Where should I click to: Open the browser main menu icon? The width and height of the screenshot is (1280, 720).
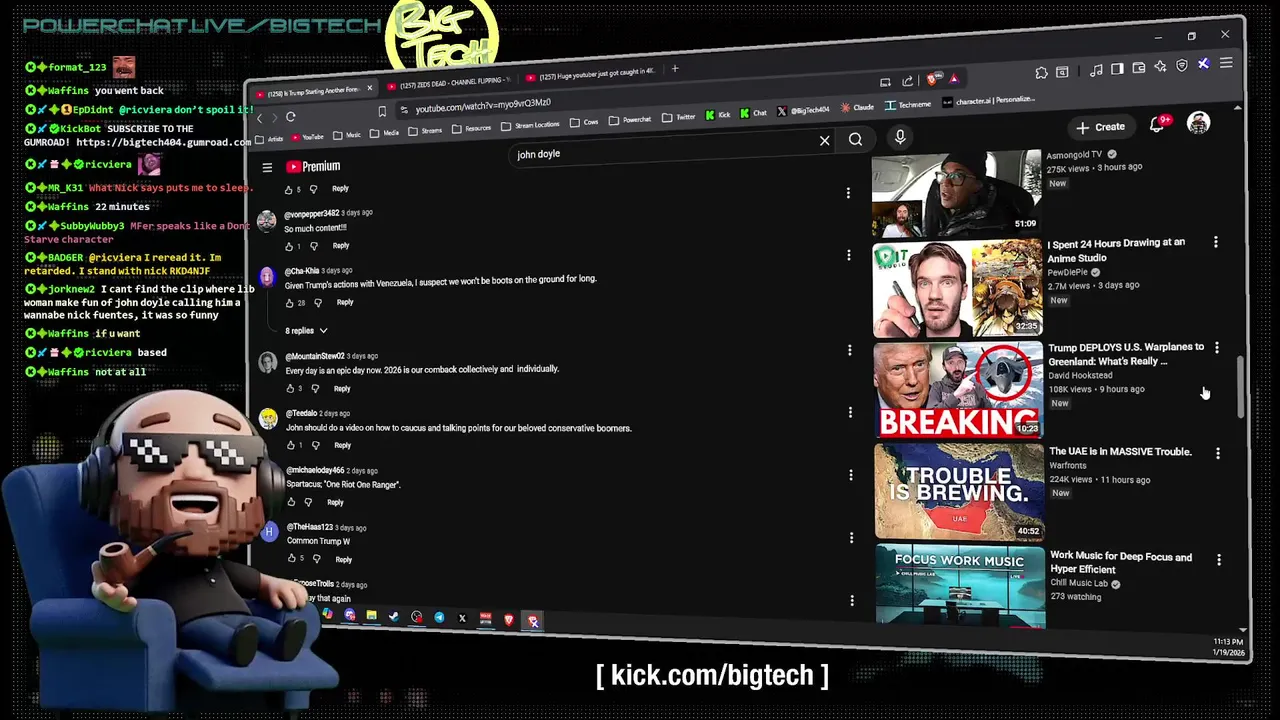[1226, 64]
